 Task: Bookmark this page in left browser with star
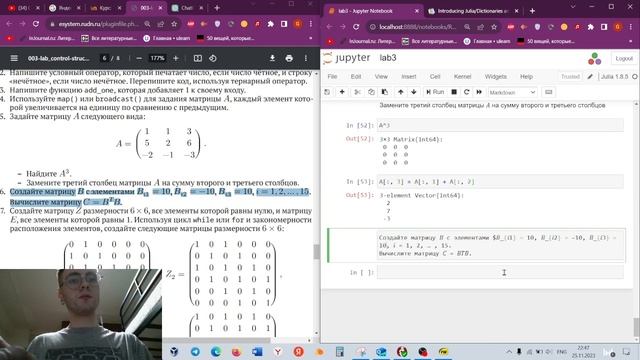(x=174, y=24)
